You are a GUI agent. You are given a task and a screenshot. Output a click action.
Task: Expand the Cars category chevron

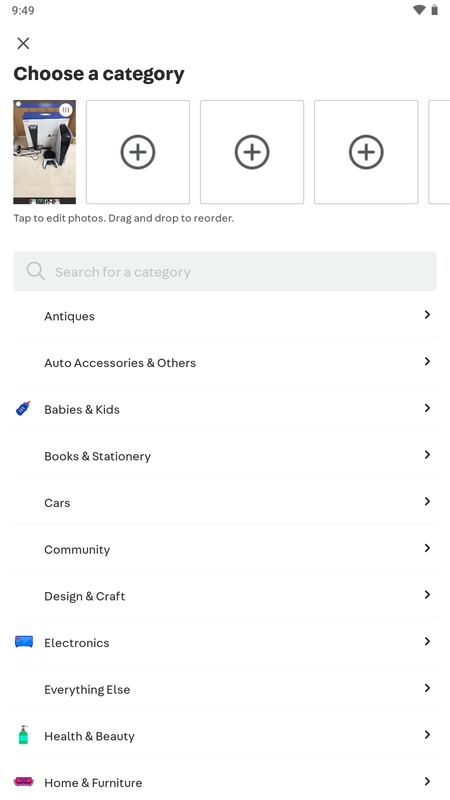(427, 502)
